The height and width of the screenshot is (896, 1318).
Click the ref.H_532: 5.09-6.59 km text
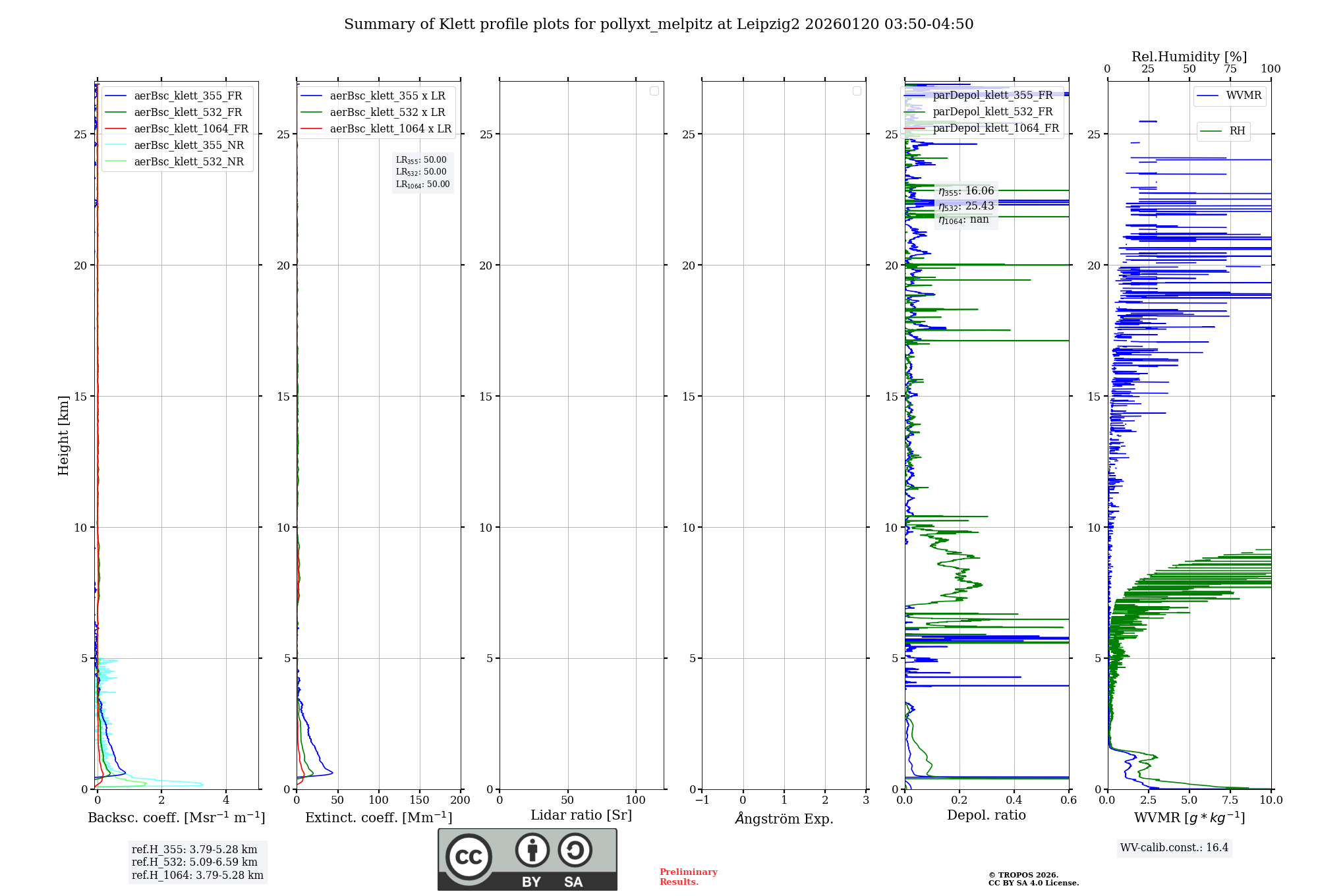(x=194, y=862)
